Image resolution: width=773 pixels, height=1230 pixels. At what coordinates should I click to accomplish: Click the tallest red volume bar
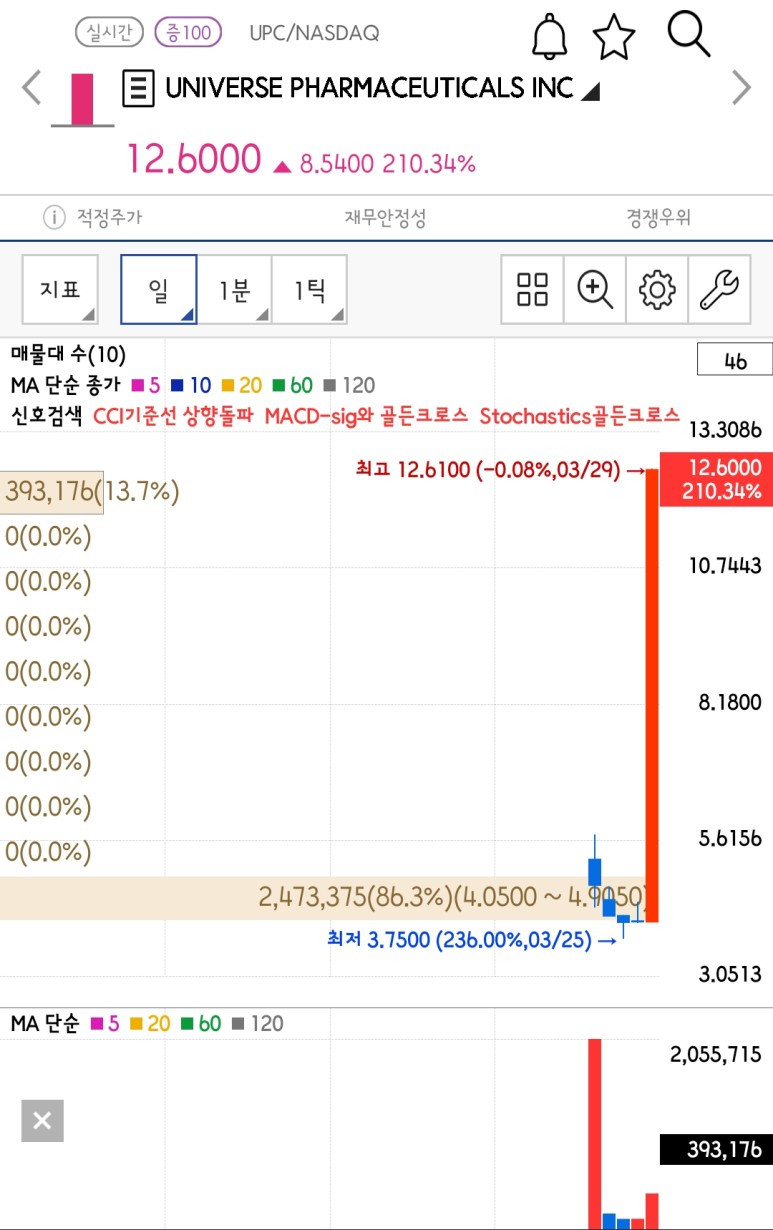point(595,1134)
